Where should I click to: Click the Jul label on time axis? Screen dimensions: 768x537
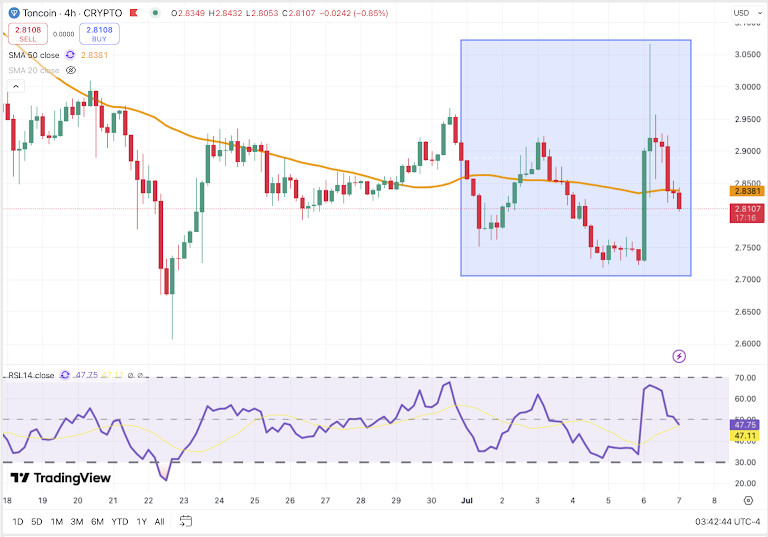point(467,500)
